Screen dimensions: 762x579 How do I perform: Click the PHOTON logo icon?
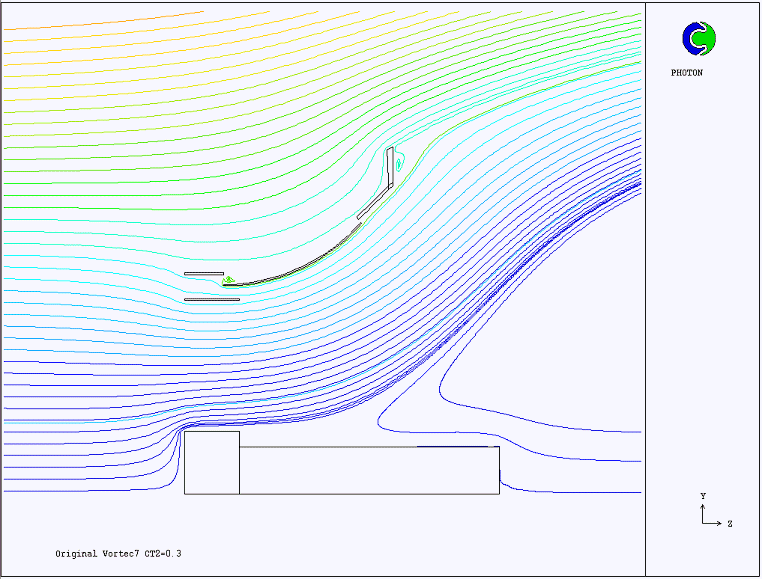click(x=699, y=39)
